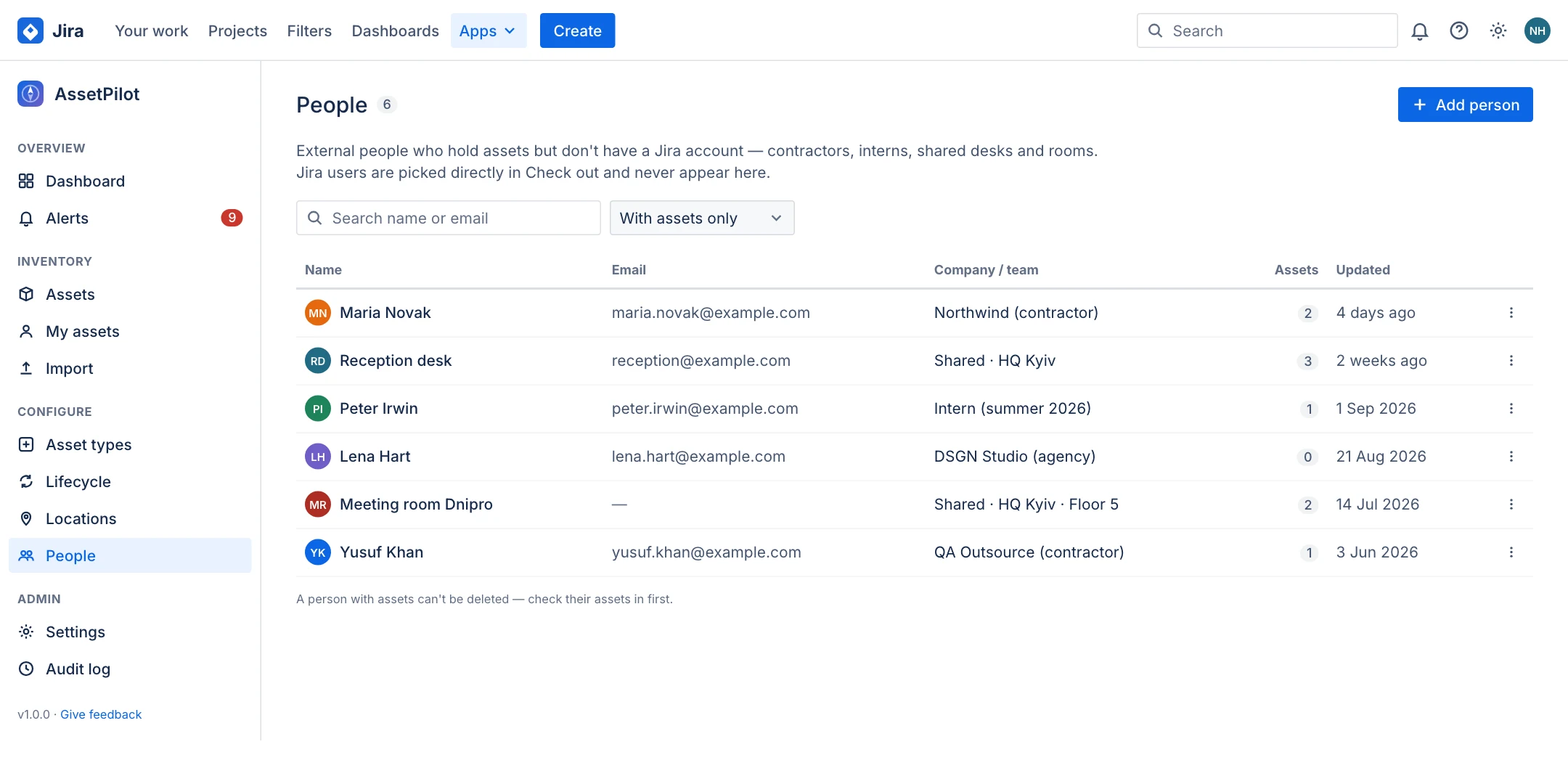
Task: Click the AssetPilot compass logo
Action: tap(30, 94)
